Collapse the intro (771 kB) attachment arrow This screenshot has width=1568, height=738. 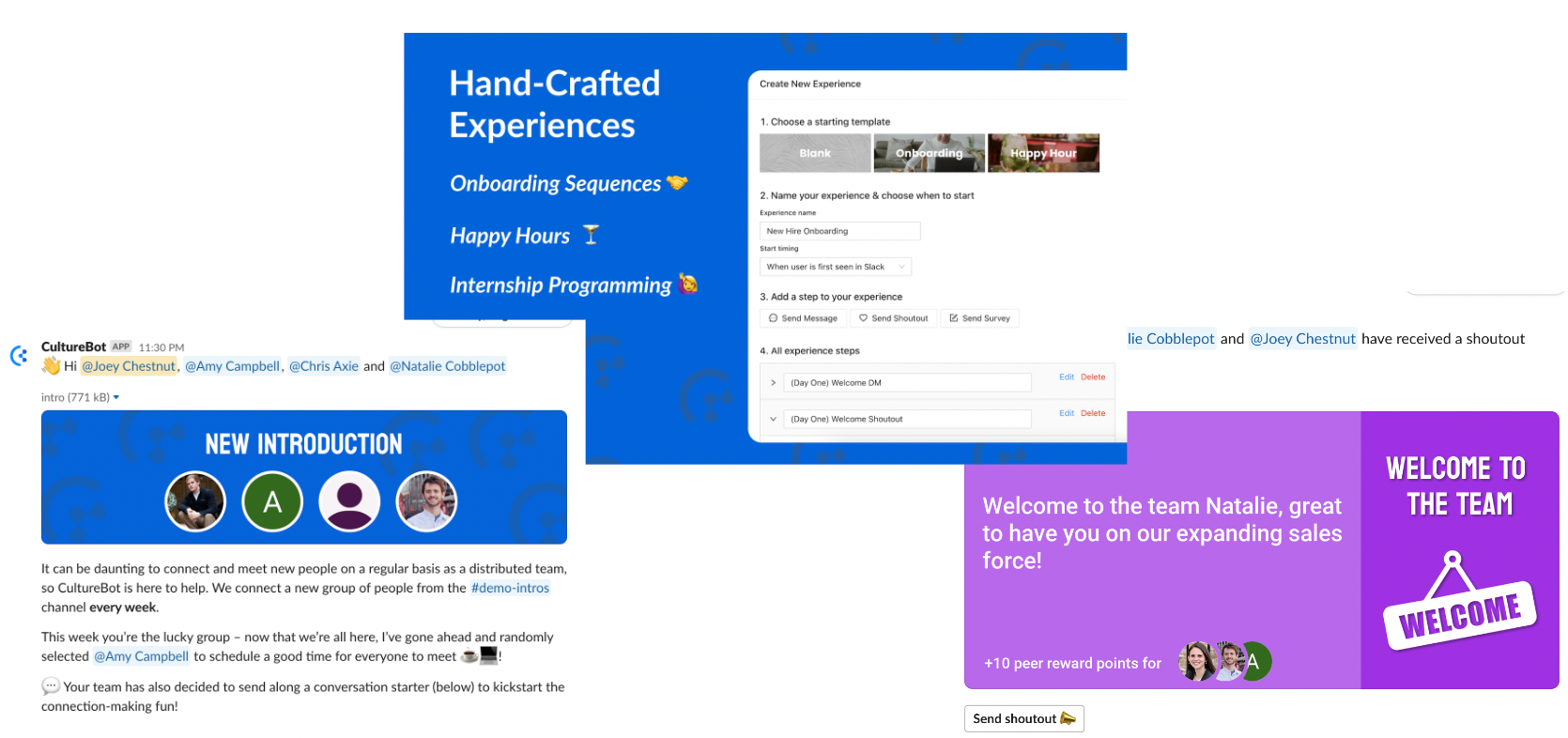[x=116, y=397]
